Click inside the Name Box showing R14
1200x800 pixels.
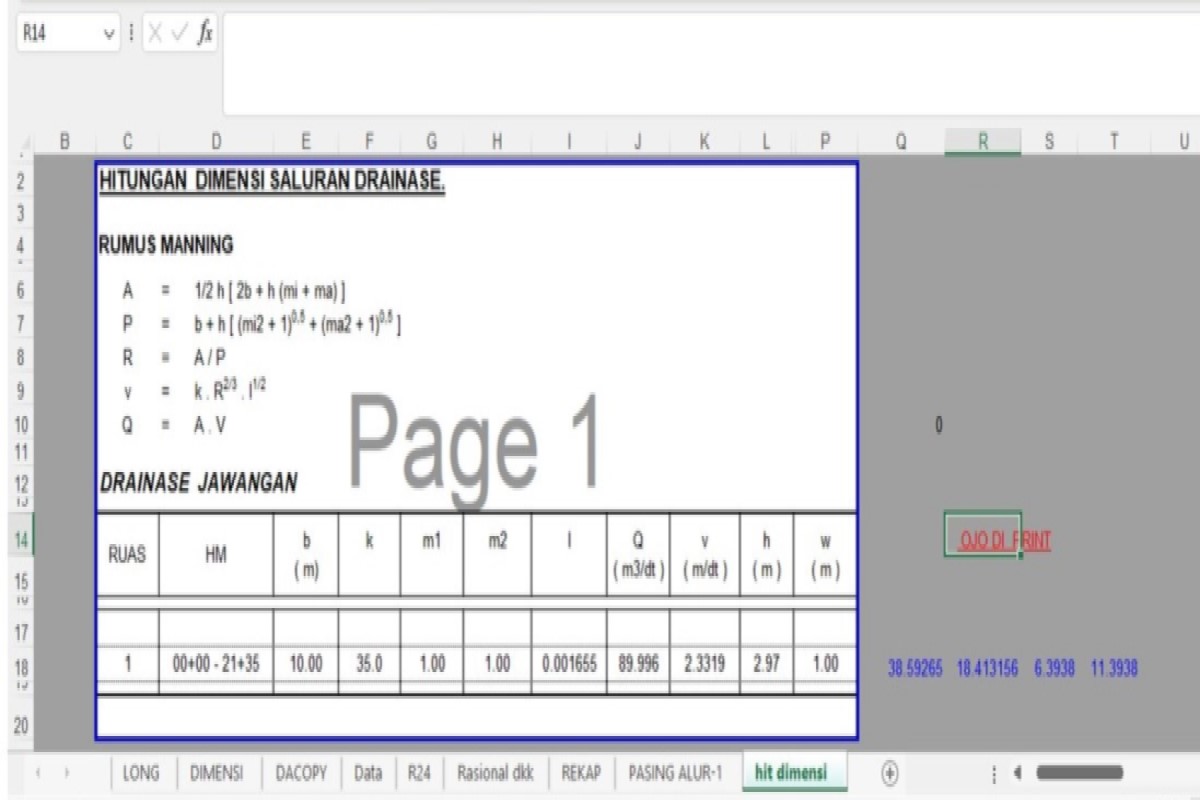[50, 34]
